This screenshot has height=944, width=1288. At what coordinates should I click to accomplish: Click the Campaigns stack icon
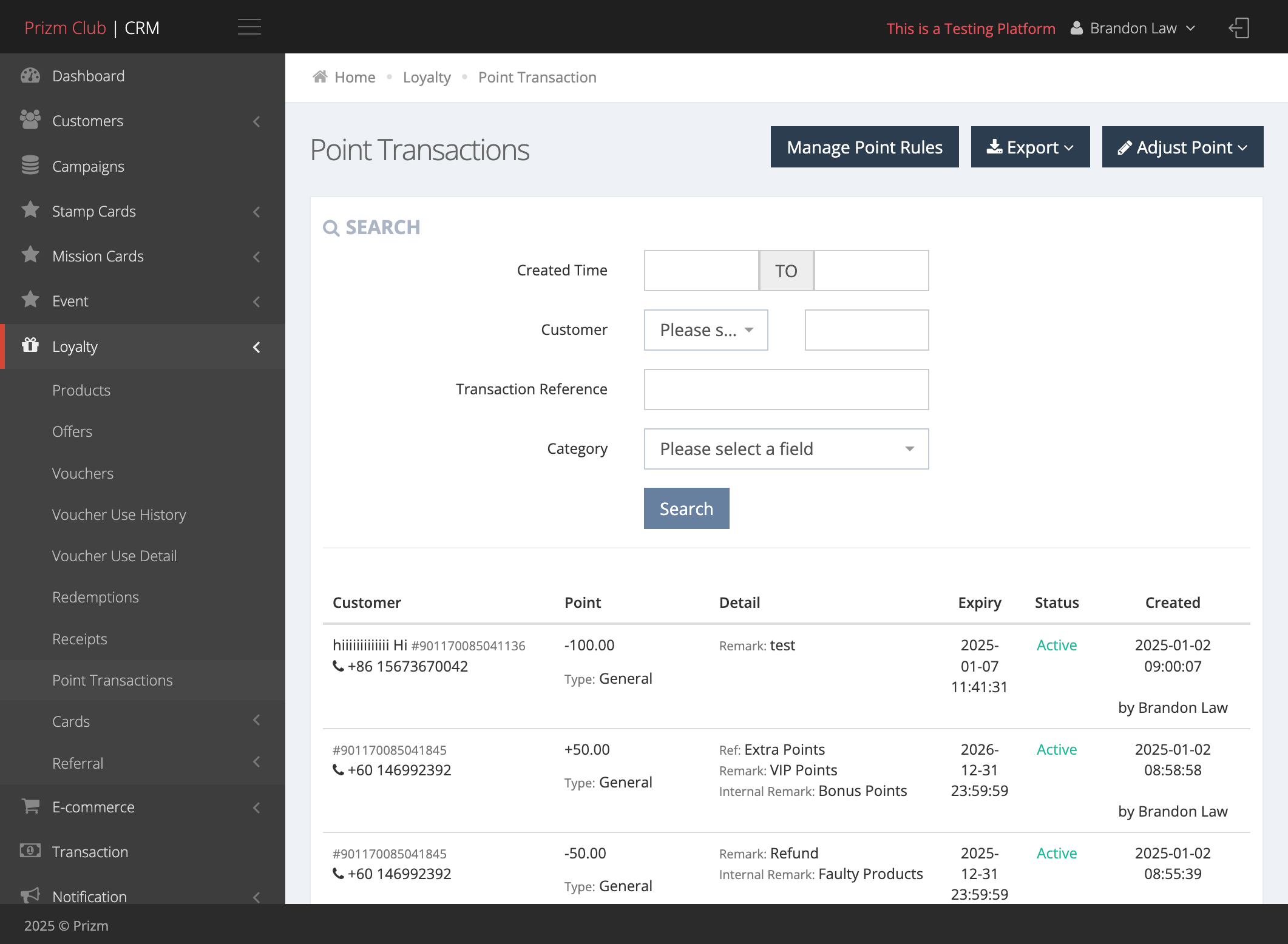[x=30, y=165]
